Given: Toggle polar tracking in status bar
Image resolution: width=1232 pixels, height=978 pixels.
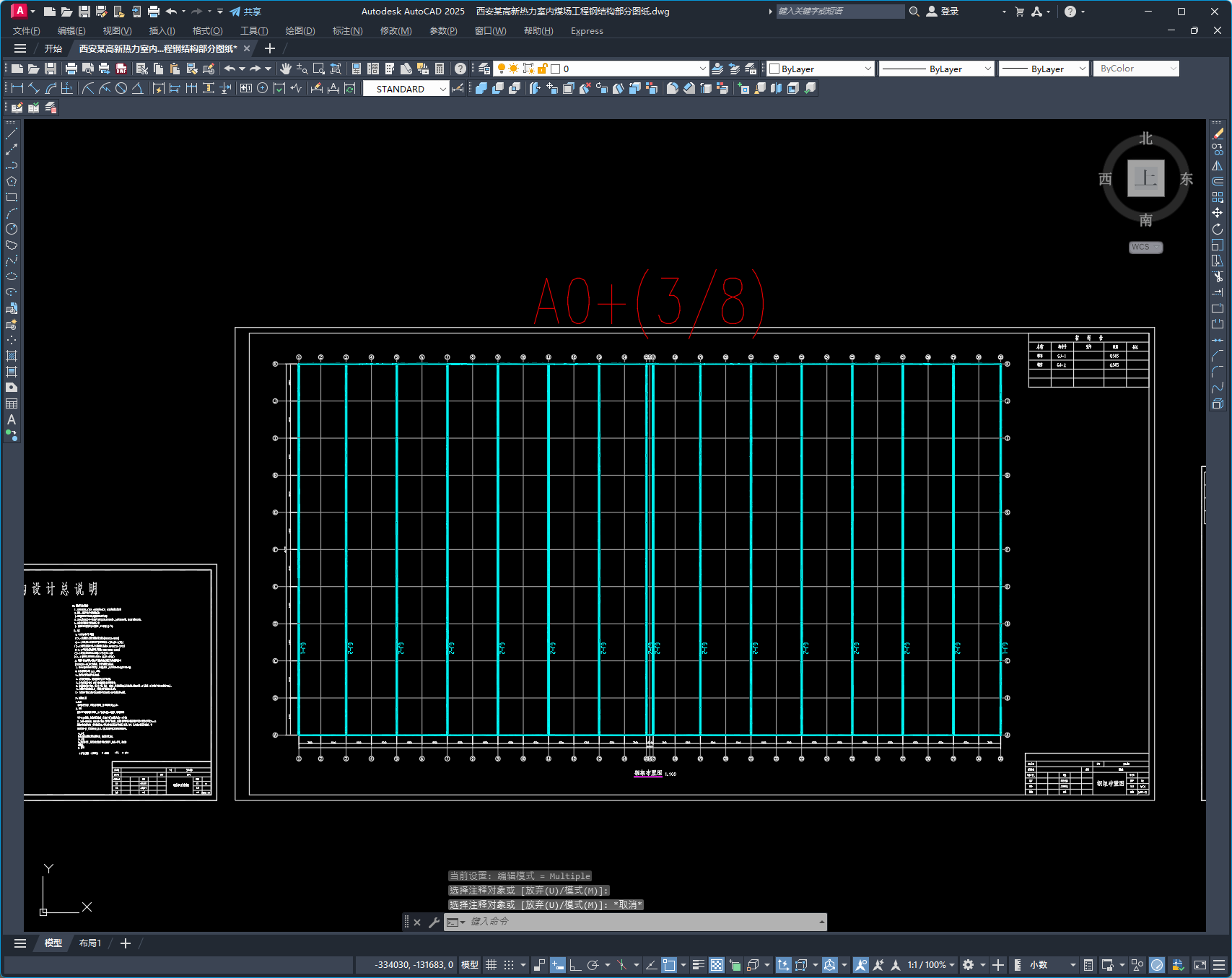Looking at the screenshot, I should pyautogui.click(x=593, y=965).
